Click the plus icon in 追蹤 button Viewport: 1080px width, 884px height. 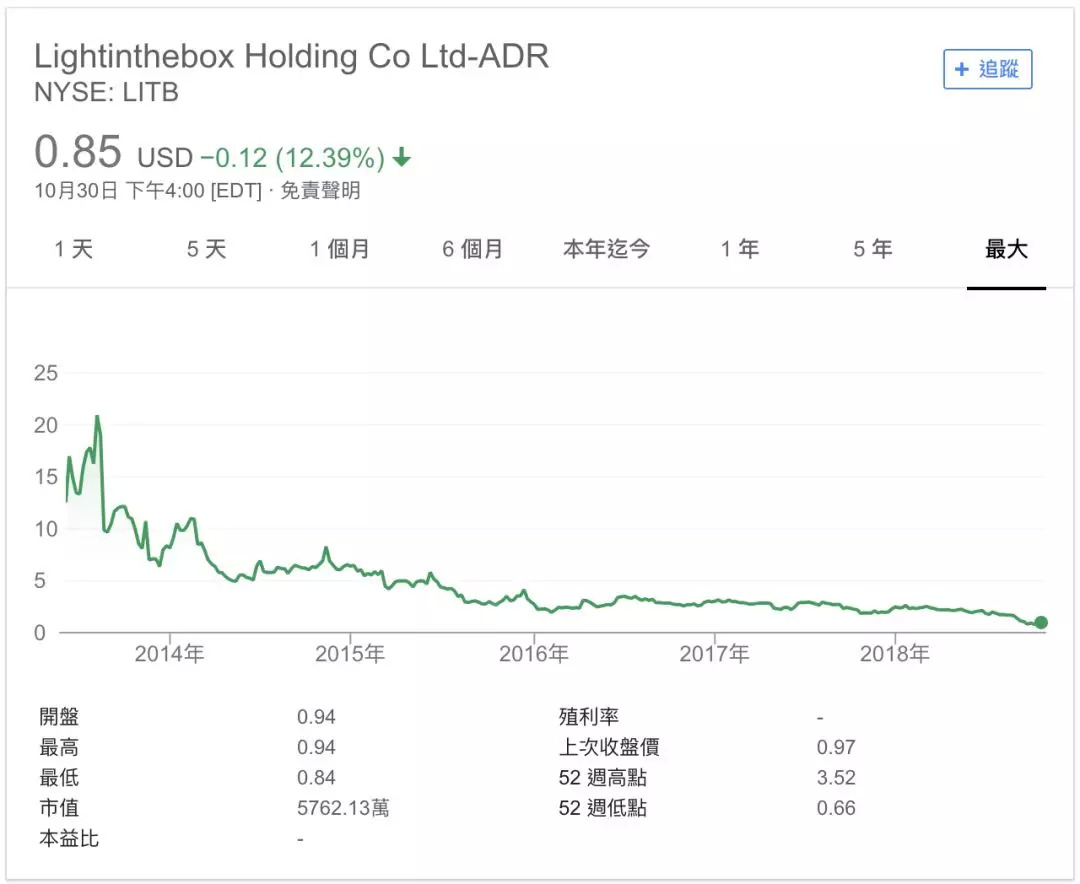tap(962, 69)
